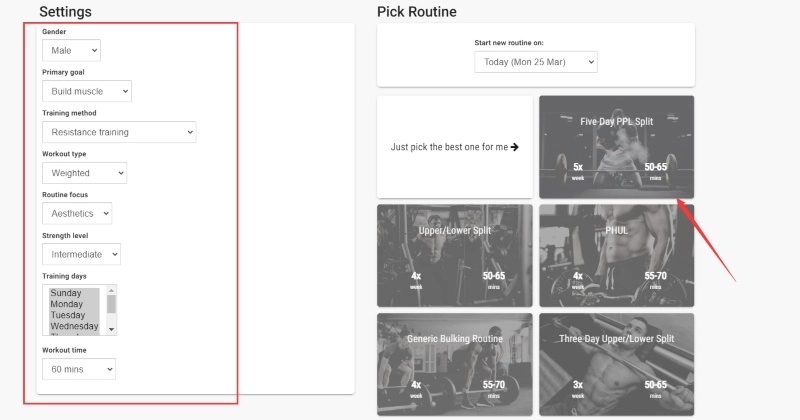The width and height of the screenshot is (800, 420).
Task: Open the Workout type dropdown
Action: (x=84, y=173)
